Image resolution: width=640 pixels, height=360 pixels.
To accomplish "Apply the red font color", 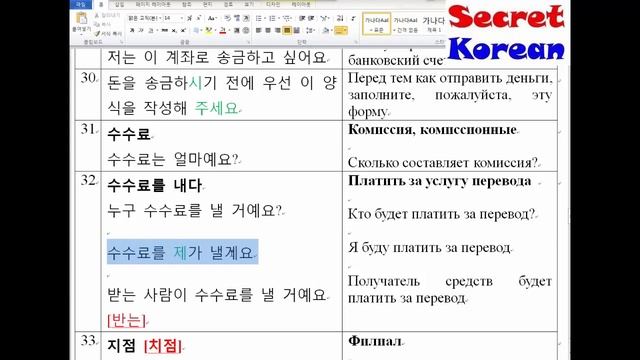I will coord(223,30).
